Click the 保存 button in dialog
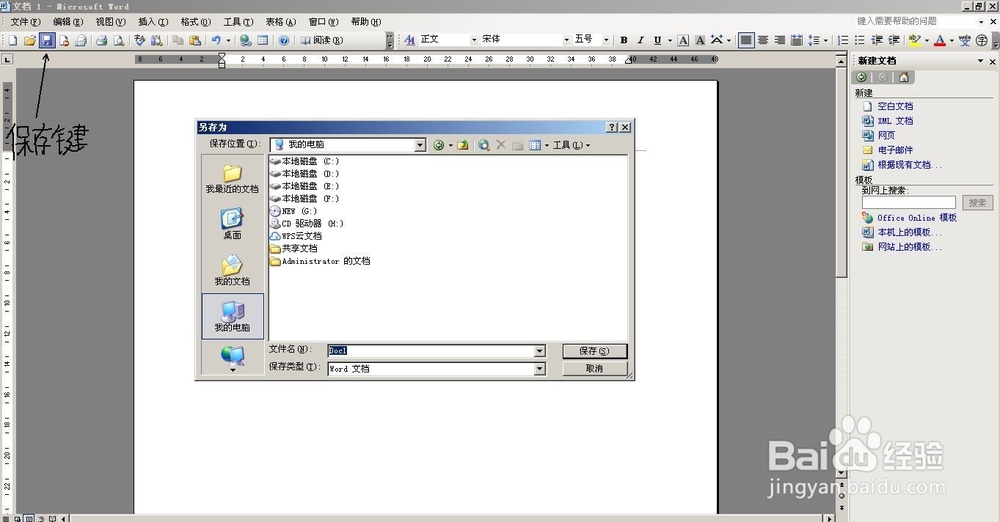This screenshot has width=1000, height=522. coord(594,351)
